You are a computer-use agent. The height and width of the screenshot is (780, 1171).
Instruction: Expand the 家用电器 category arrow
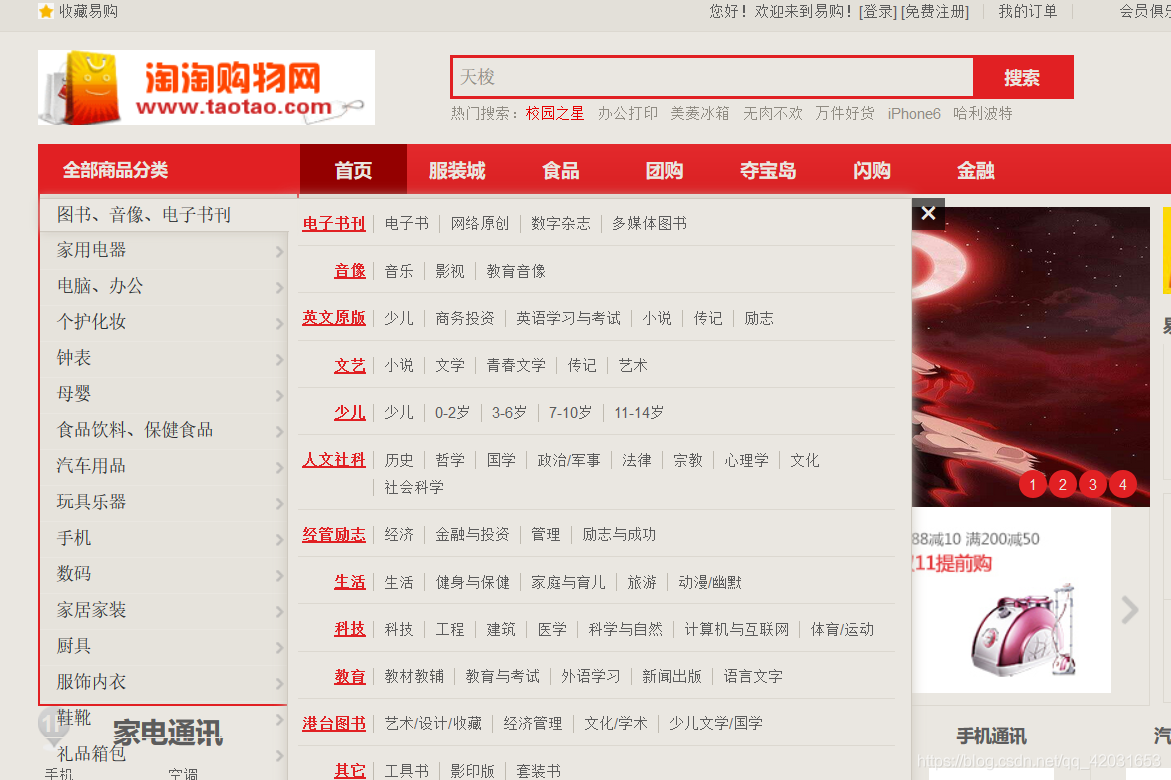(279, 252)
